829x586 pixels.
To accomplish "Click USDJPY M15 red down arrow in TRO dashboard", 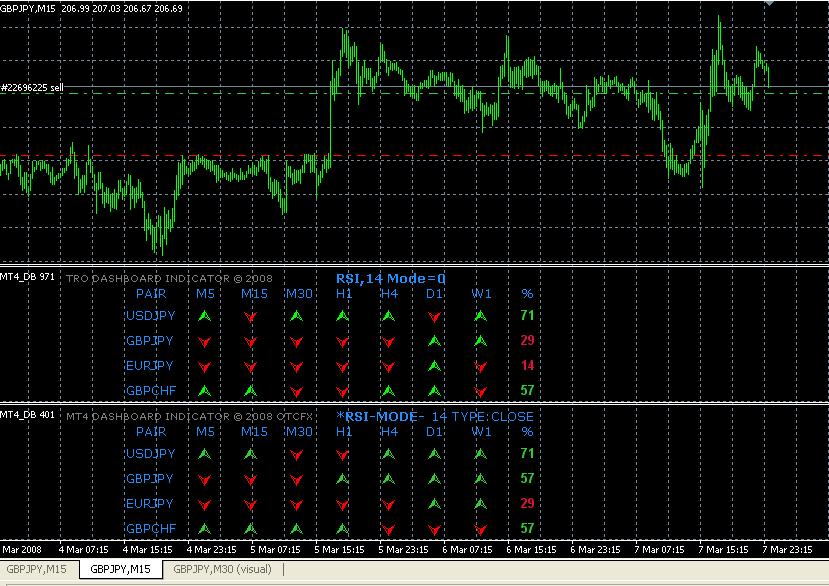I will coord(251,317).
